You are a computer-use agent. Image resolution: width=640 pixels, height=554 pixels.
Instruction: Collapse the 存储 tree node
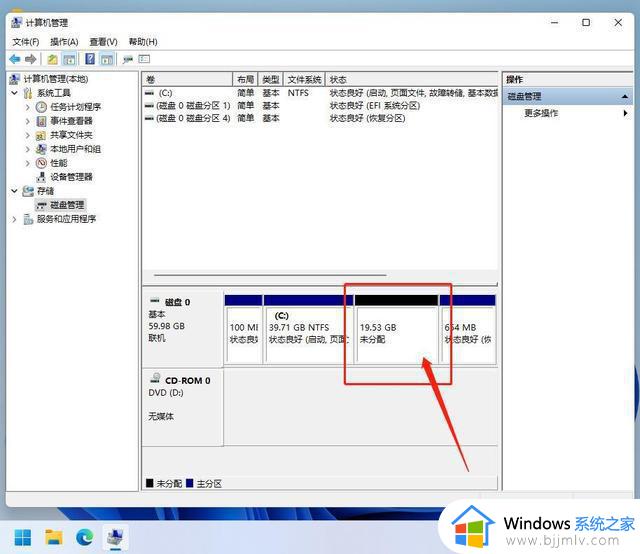(x=15, y=191)
